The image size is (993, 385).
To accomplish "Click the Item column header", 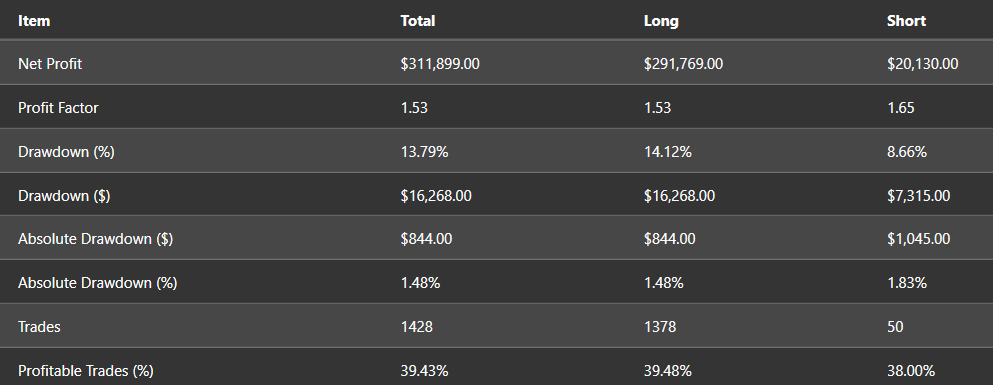I will [34, 21].
